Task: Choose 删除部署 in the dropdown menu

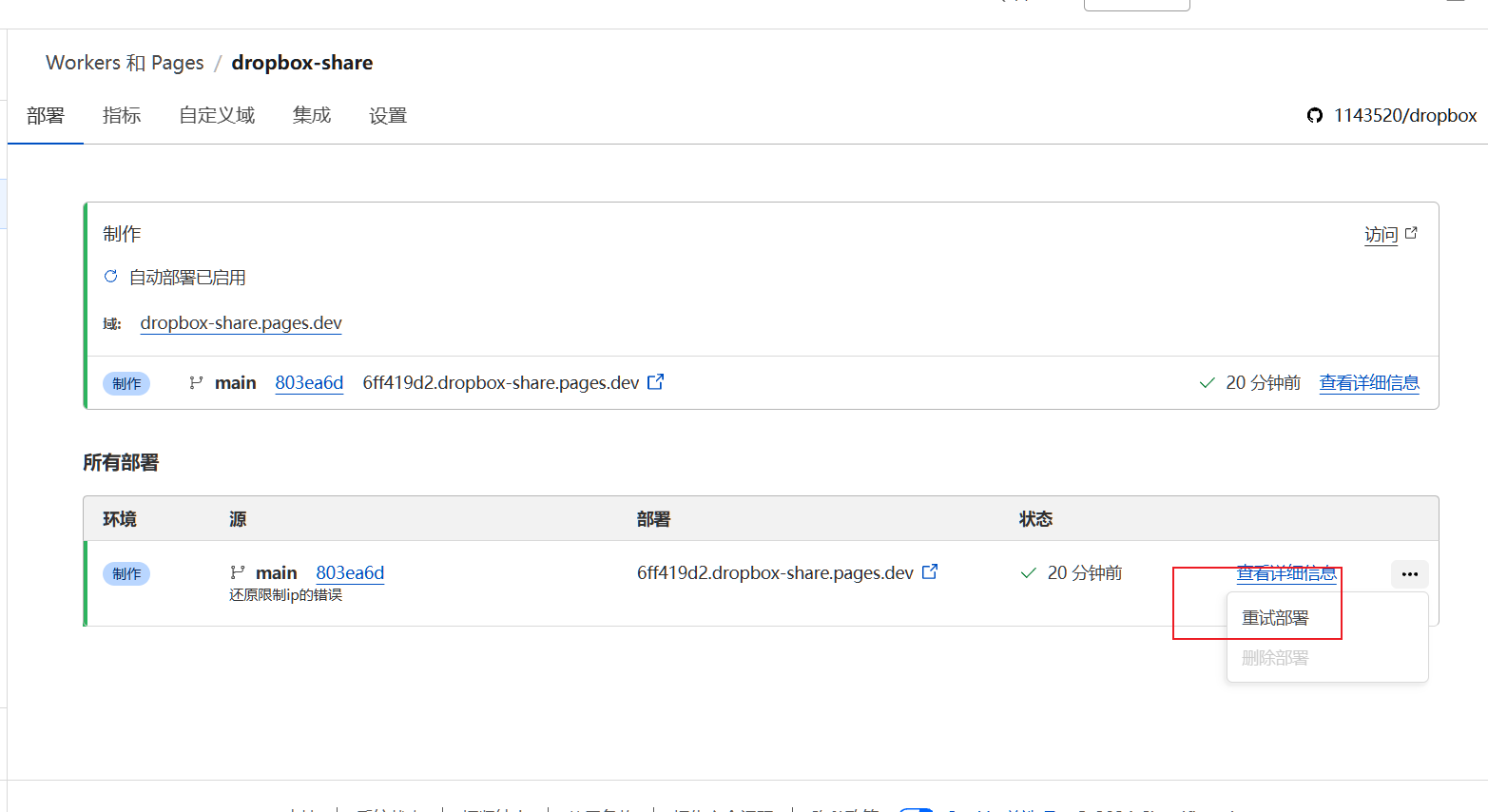Action: pyautogui.click(x=1275, y=658)
